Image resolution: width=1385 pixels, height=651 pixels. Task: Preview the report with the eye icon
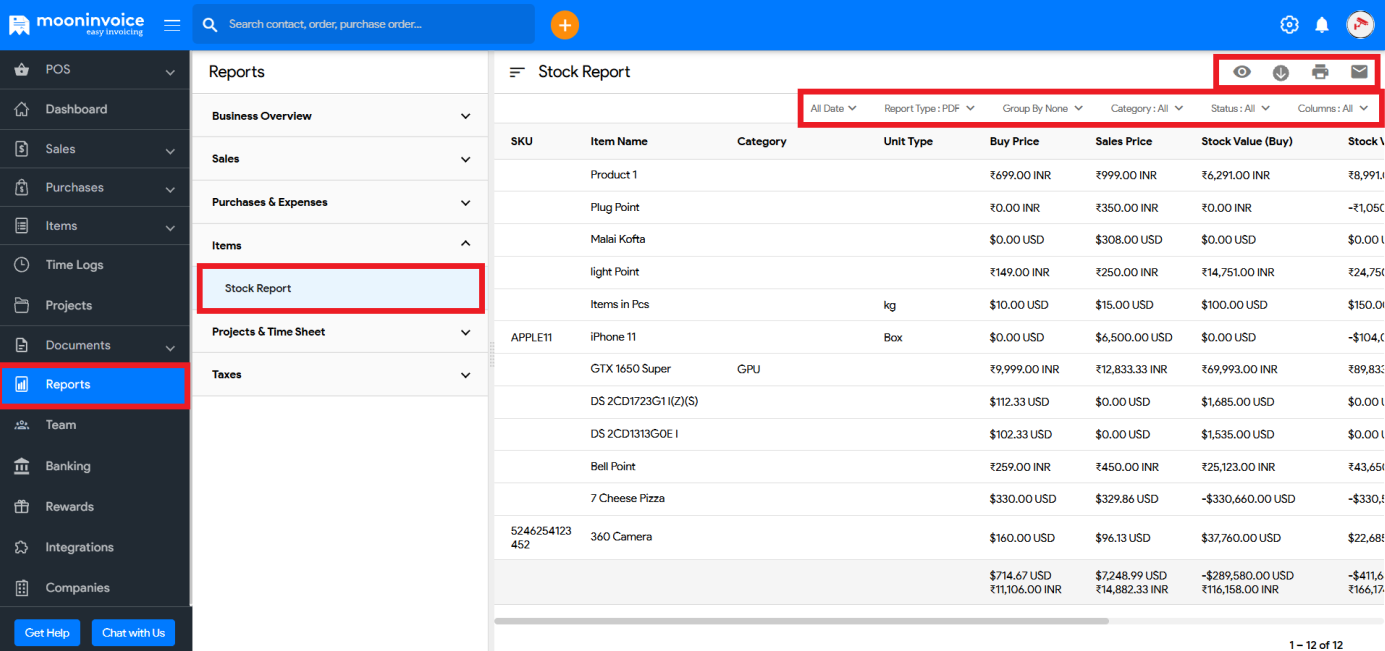[1241, 72]
